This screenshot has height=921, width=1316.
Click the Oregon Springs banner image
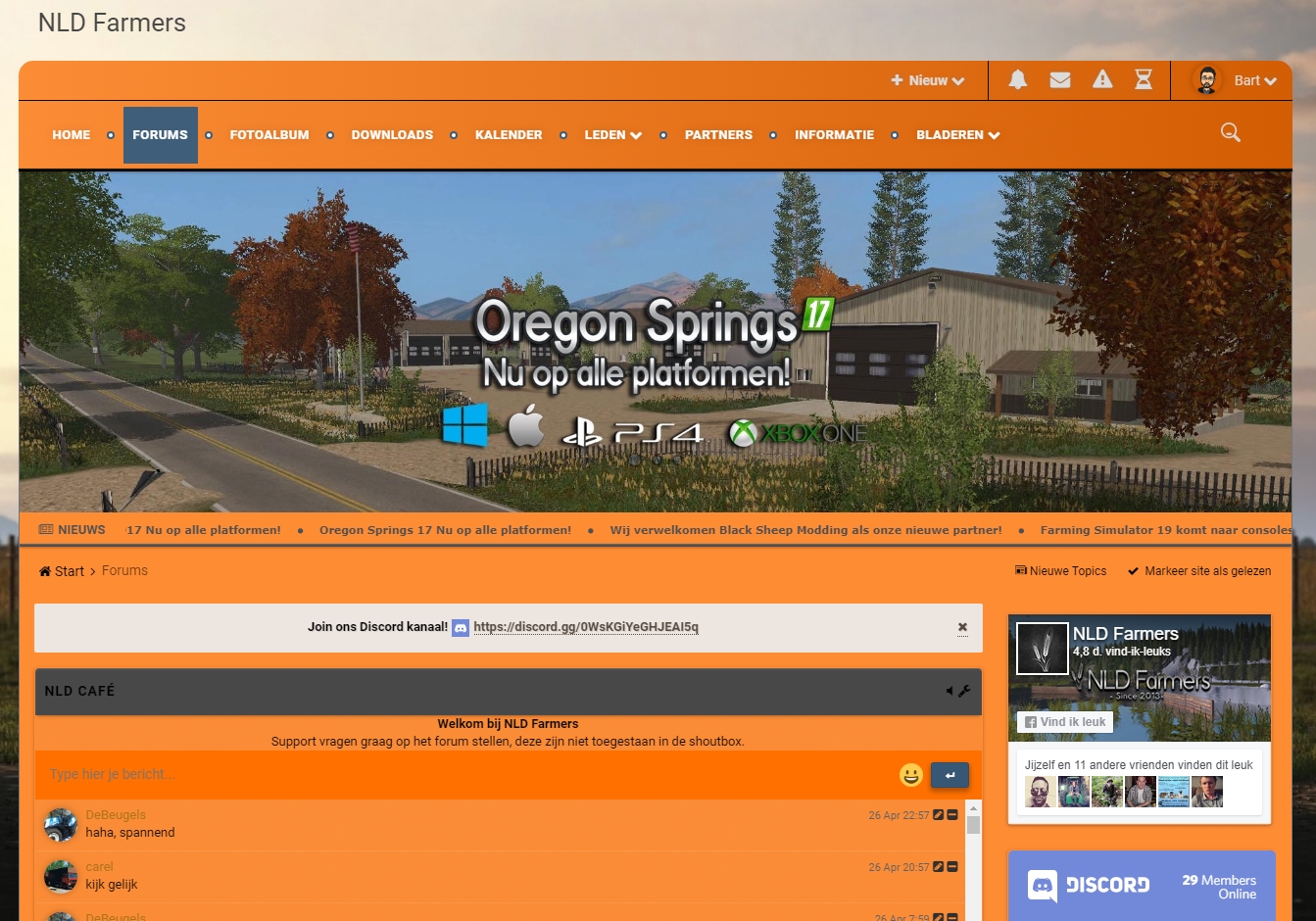point(656,342)
